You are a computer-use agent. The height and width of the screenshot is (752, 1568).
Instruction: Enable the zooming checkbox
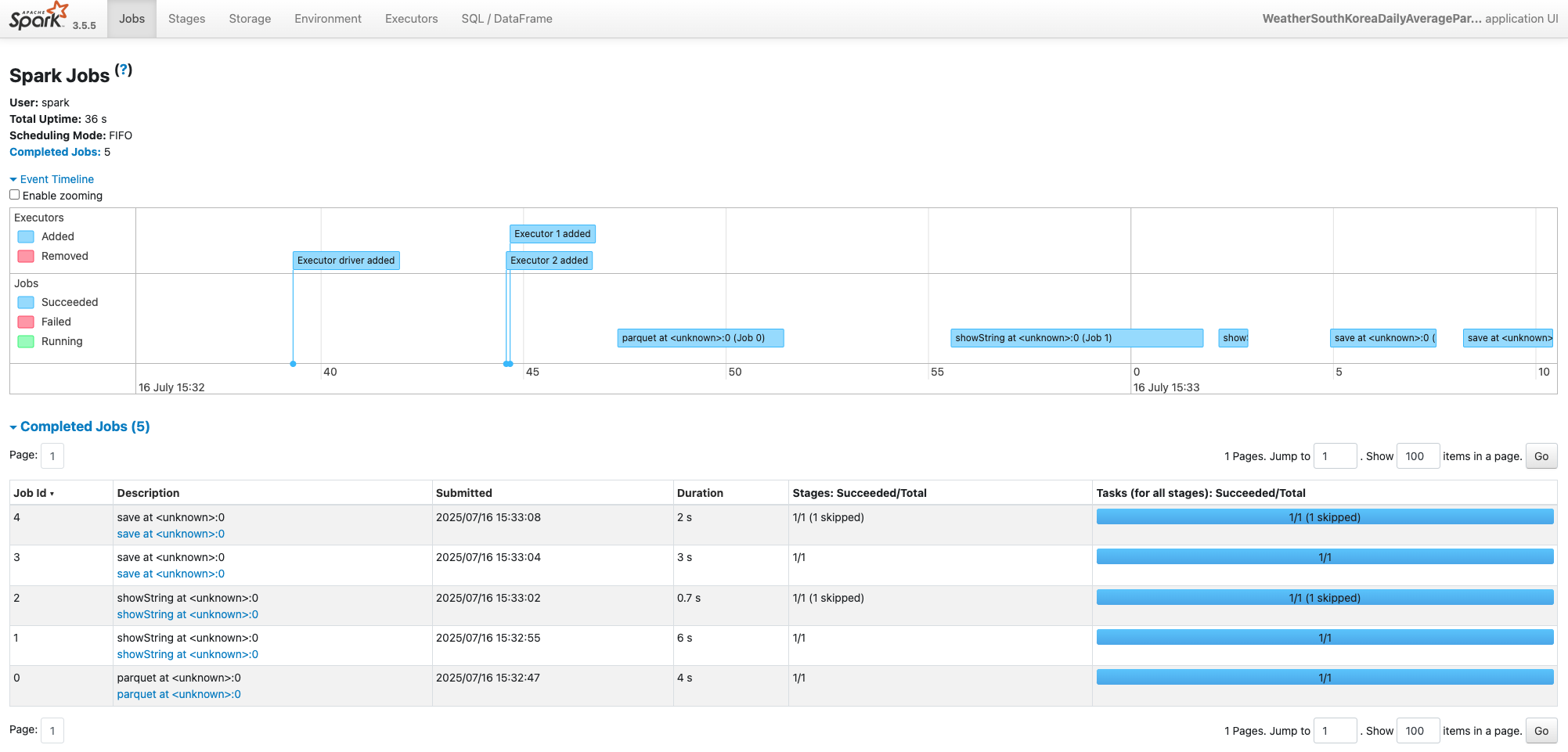click(x=14, y=195)
